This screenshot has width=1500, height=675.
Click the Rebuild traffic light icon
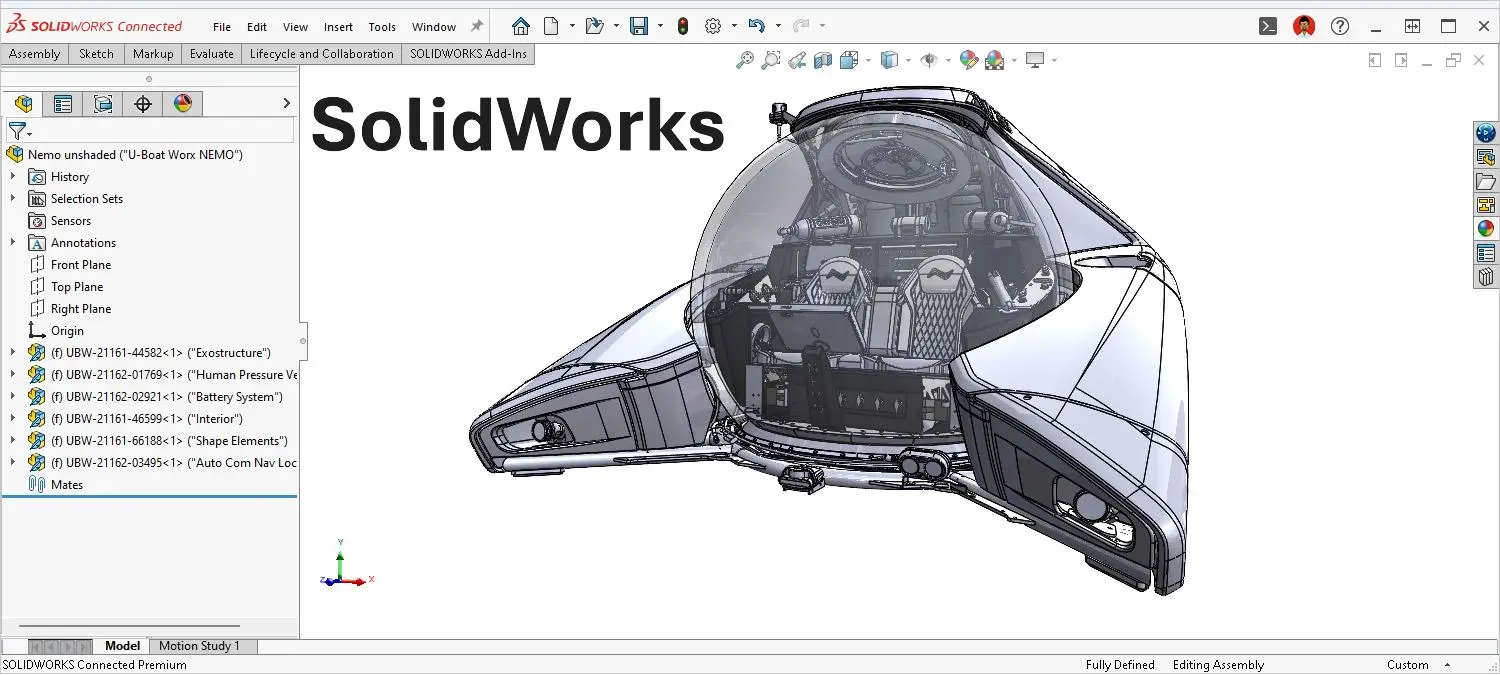click(x=683, y=26)
